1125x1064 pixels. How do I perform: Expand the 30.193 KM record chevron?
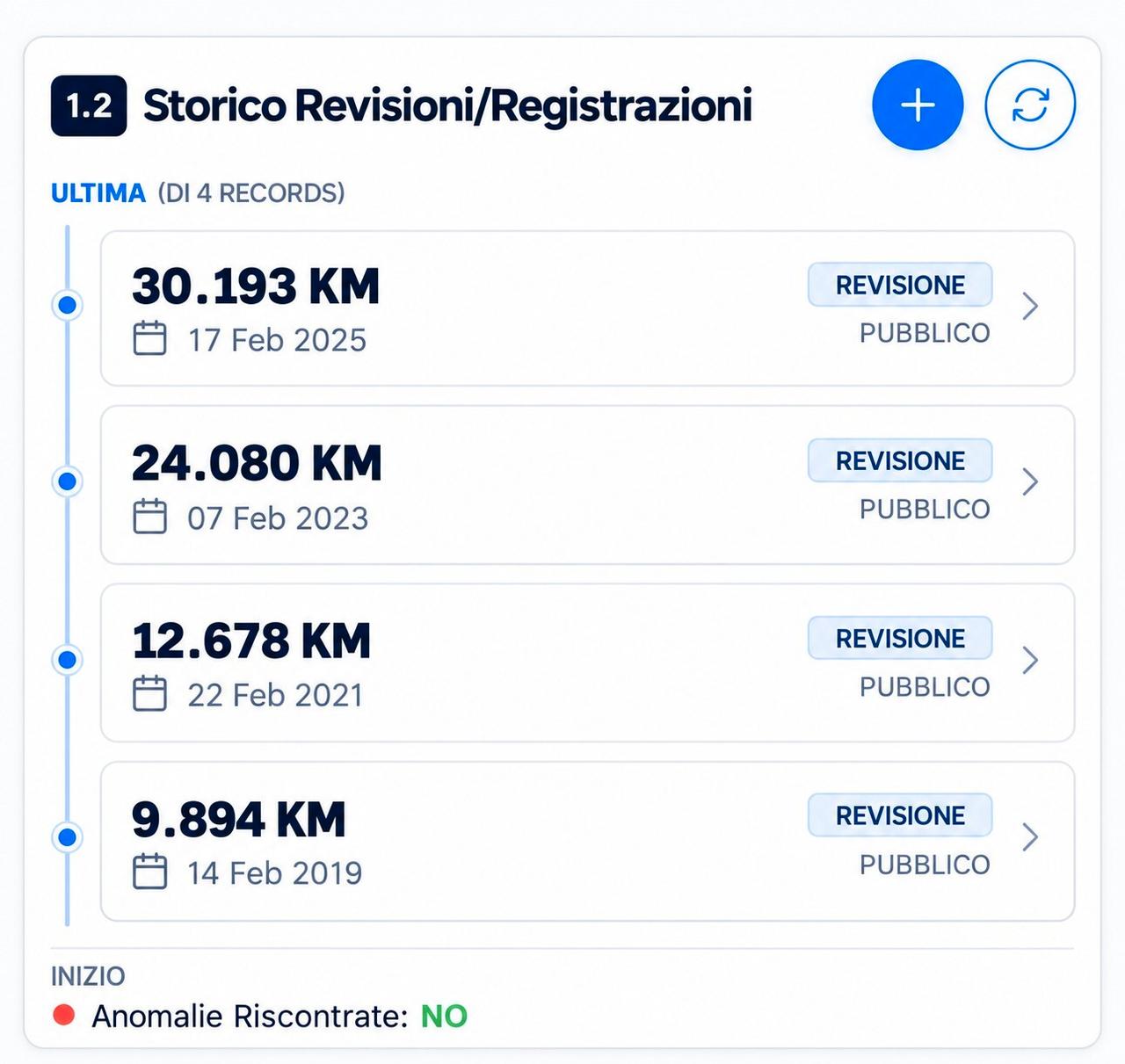[x=1031, y=307]
